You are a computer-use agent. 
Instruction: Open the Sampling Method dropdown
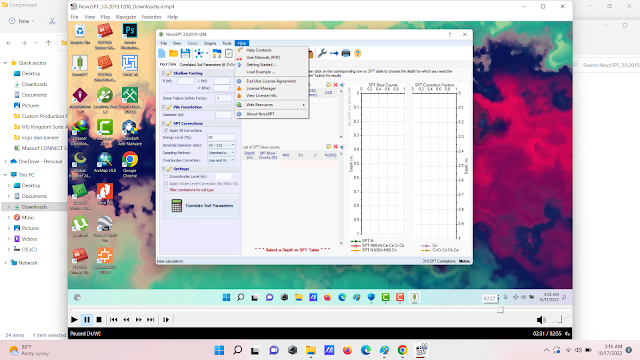(221, 153)
